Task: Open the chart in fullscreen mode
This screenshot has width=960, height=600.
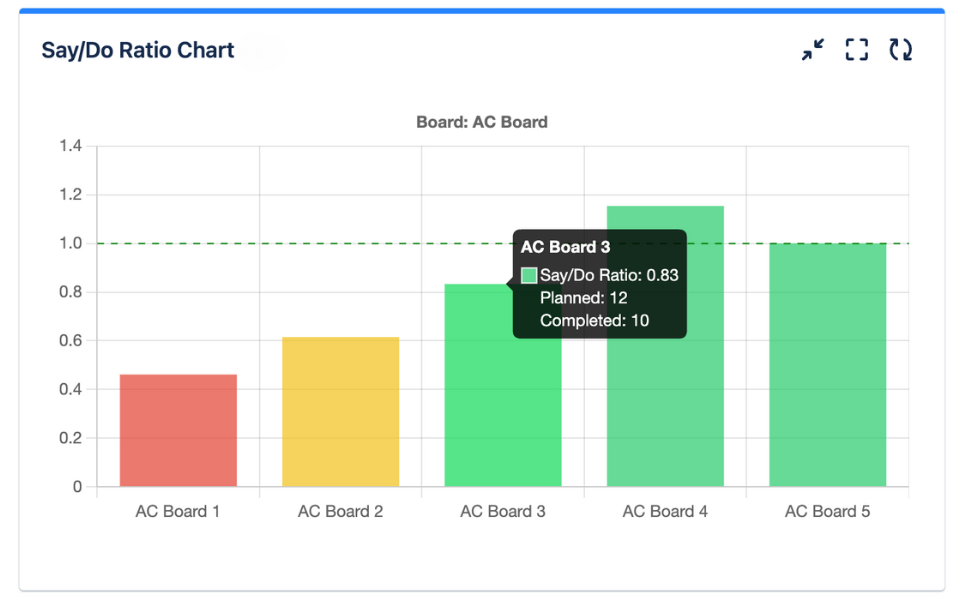Action: (x=857, y=50)
